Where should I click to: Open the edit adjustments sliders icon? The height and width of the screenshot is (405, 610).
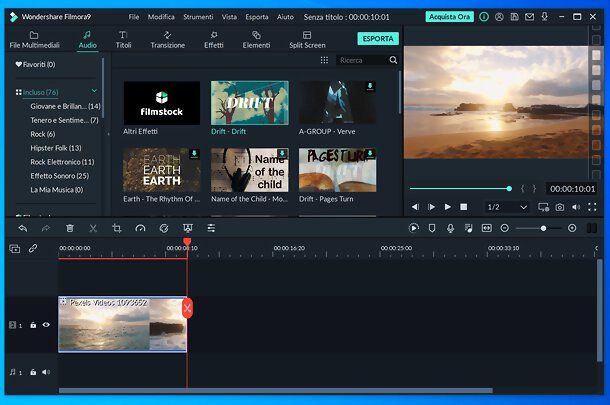coord(211,228)
